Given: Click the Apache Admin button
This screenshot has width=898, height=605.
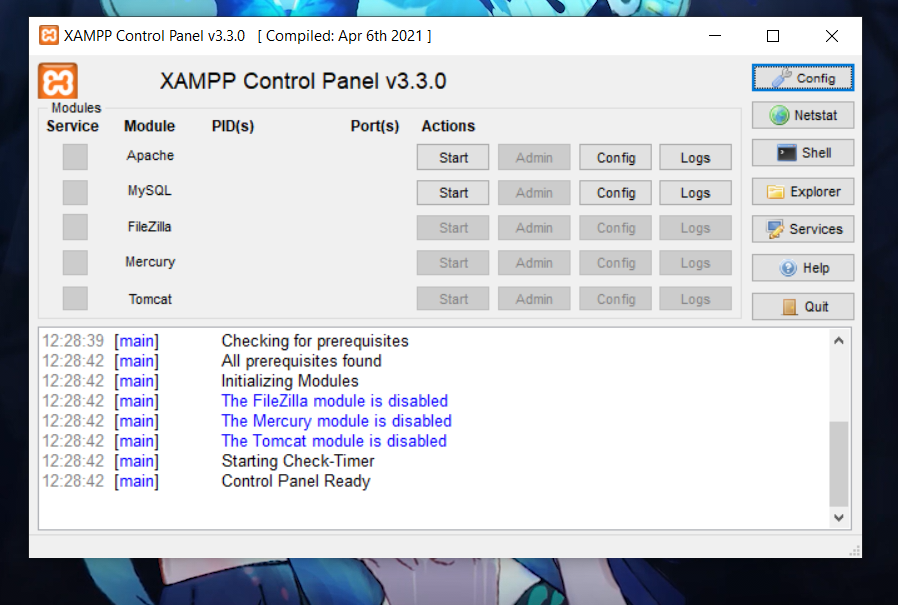Looking at the screenshot, I should click(x=534, y=158).
